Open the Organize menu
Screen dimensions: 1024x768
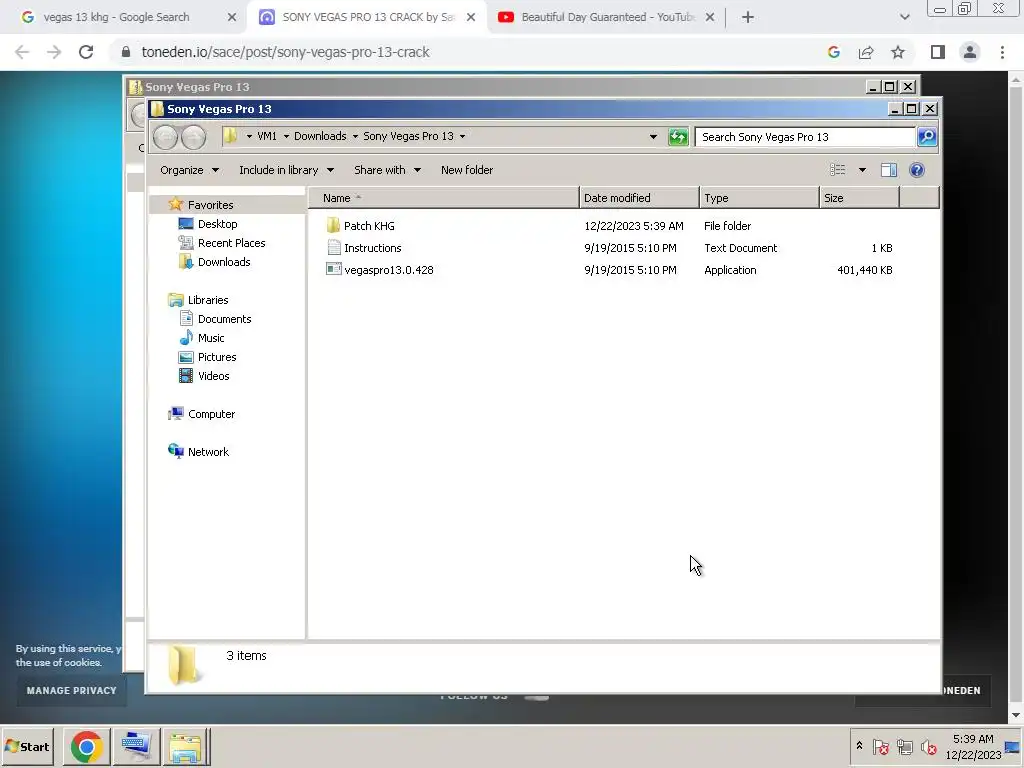pyautogui.click(x=189, y=170)
